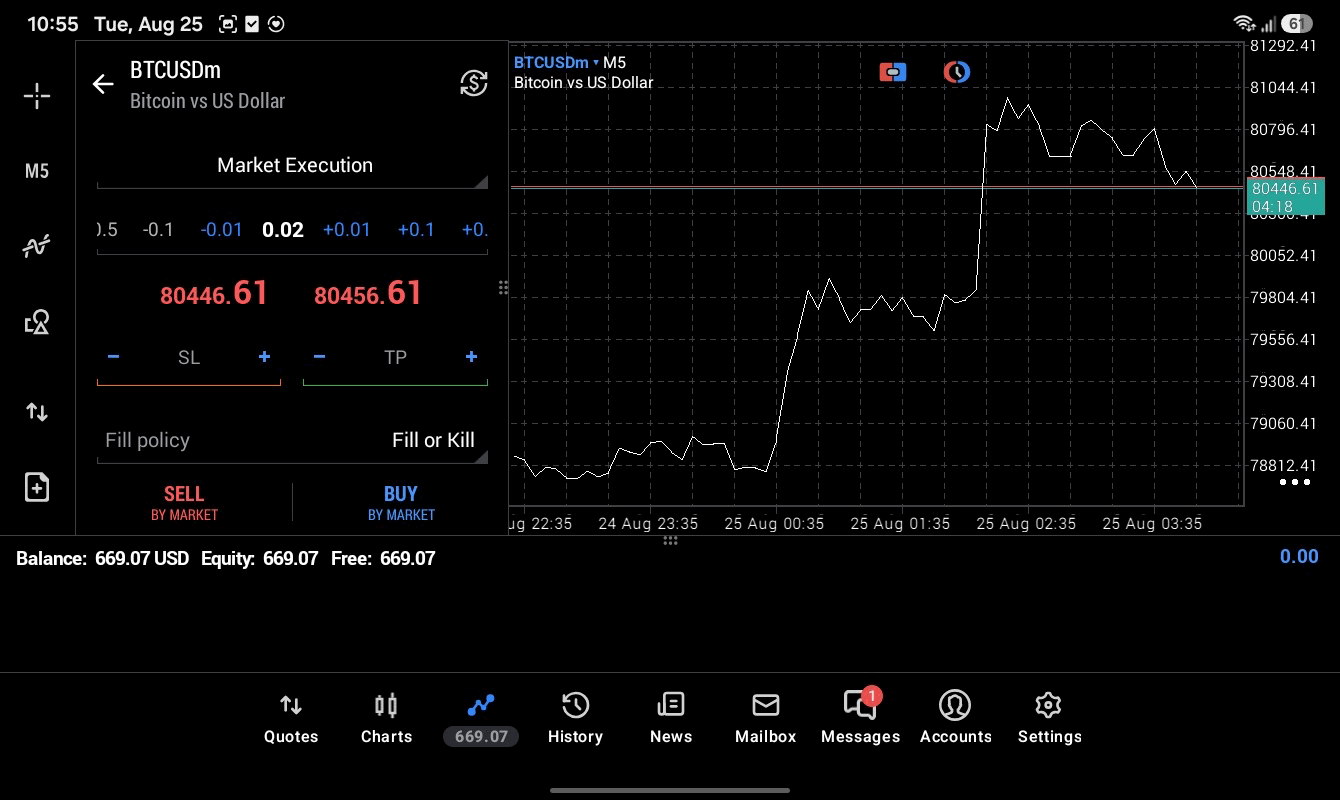Tap the red-blue one-click trading icon on chart

click(893, 72)
